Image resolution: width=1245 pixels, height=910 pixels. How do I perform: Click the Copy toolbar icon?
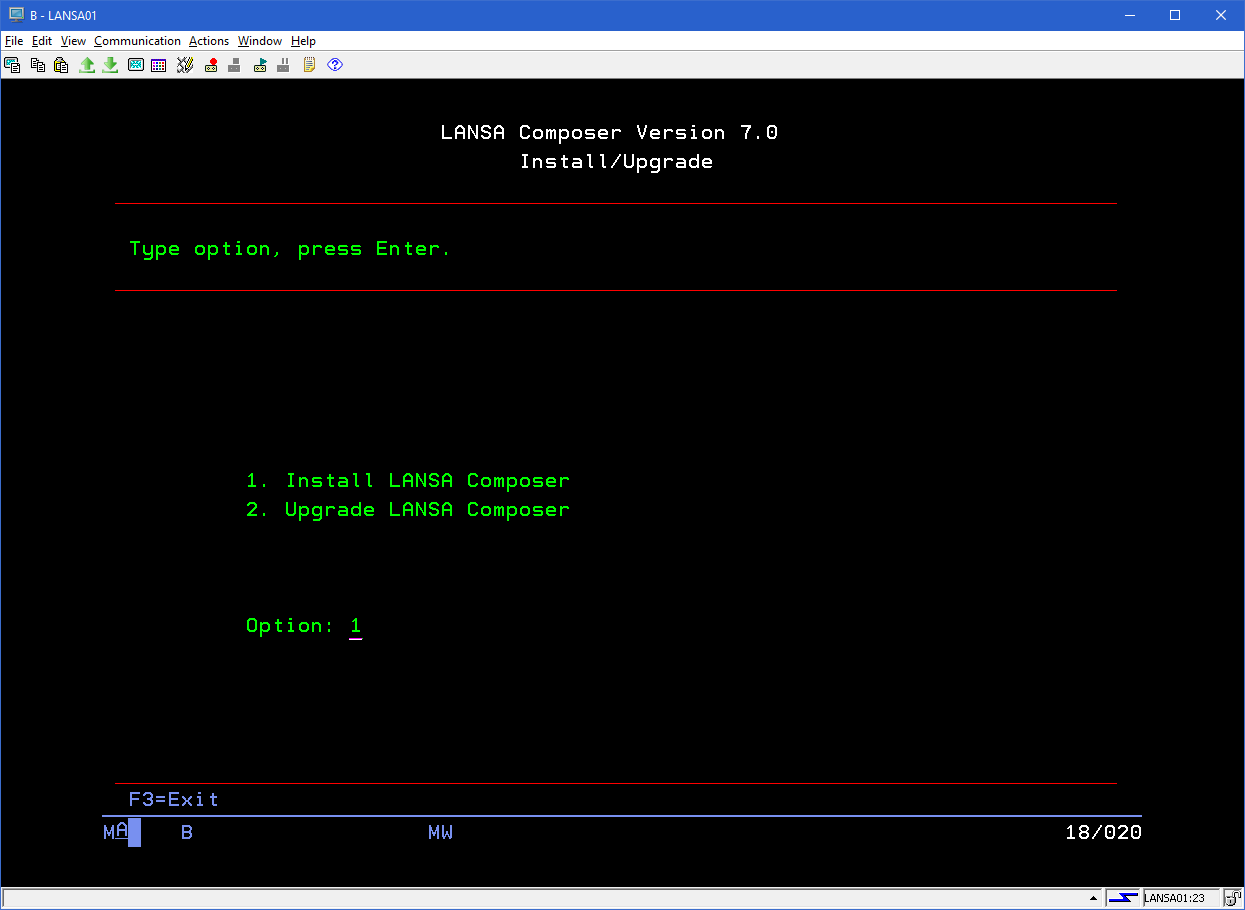tap(38, 65)
